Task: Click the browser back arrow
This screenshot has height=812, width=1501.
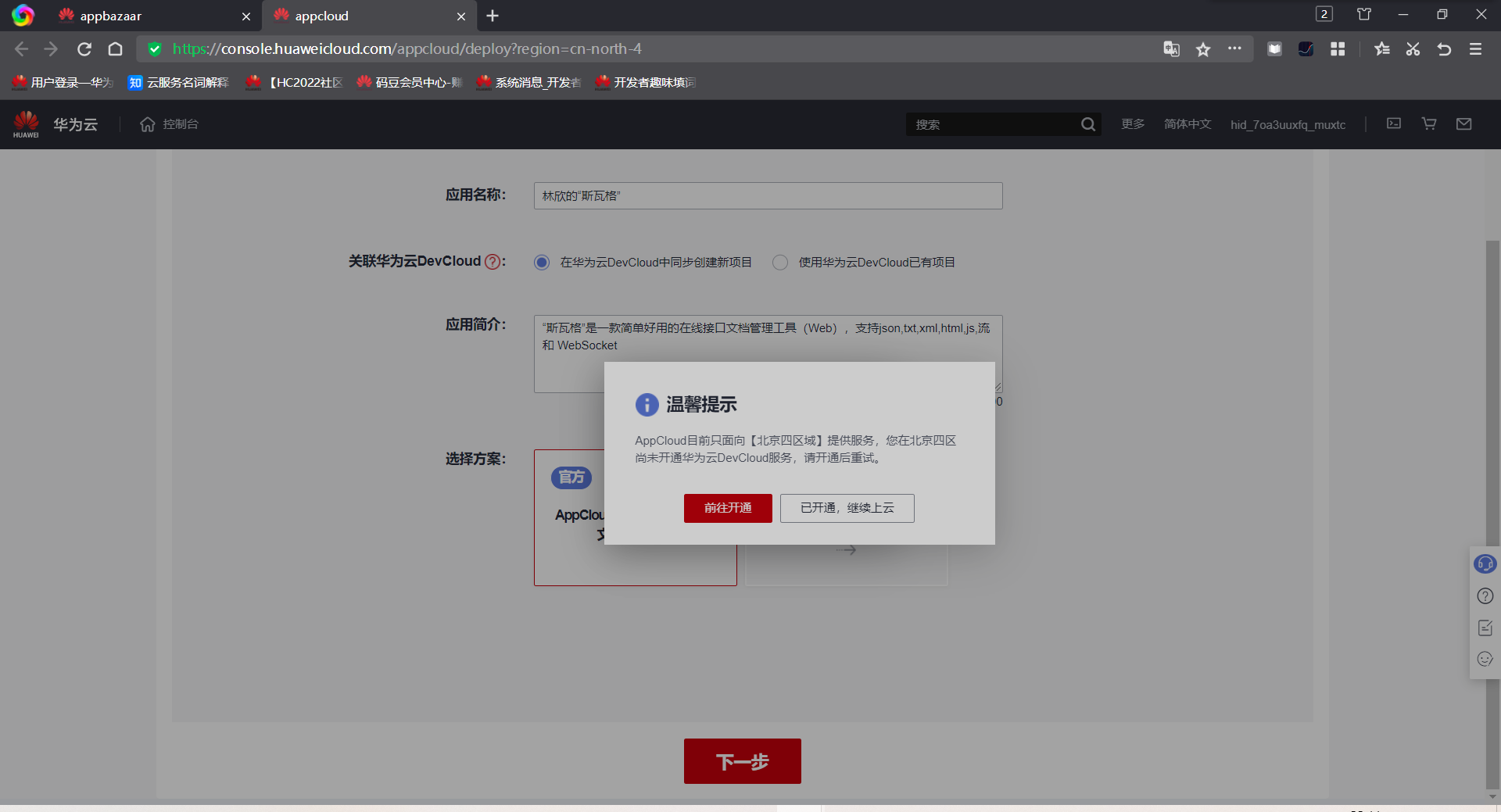Action: (21, 49)
